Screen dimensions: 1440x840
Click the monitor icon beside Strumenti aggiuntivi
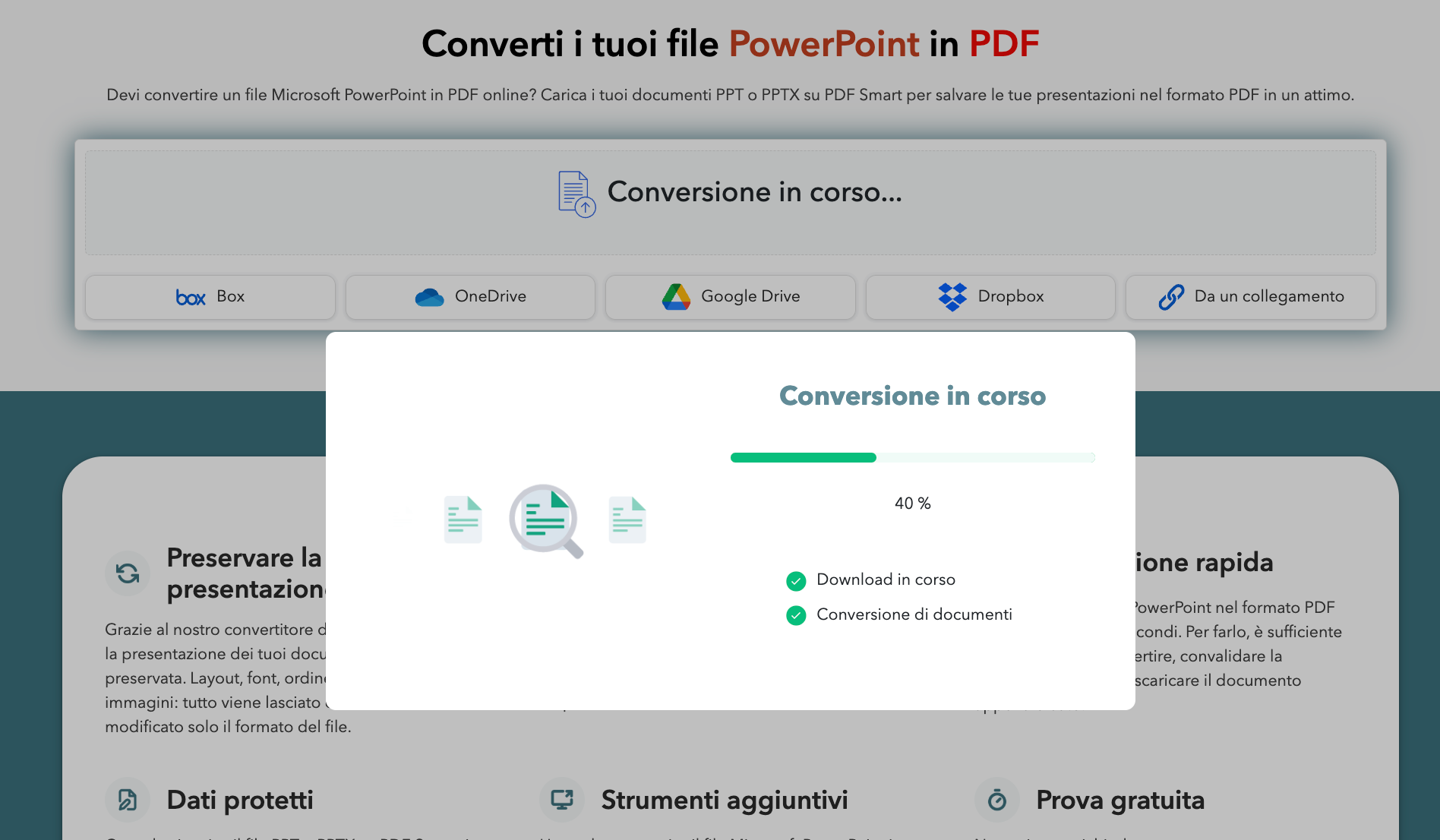(562, 800)
